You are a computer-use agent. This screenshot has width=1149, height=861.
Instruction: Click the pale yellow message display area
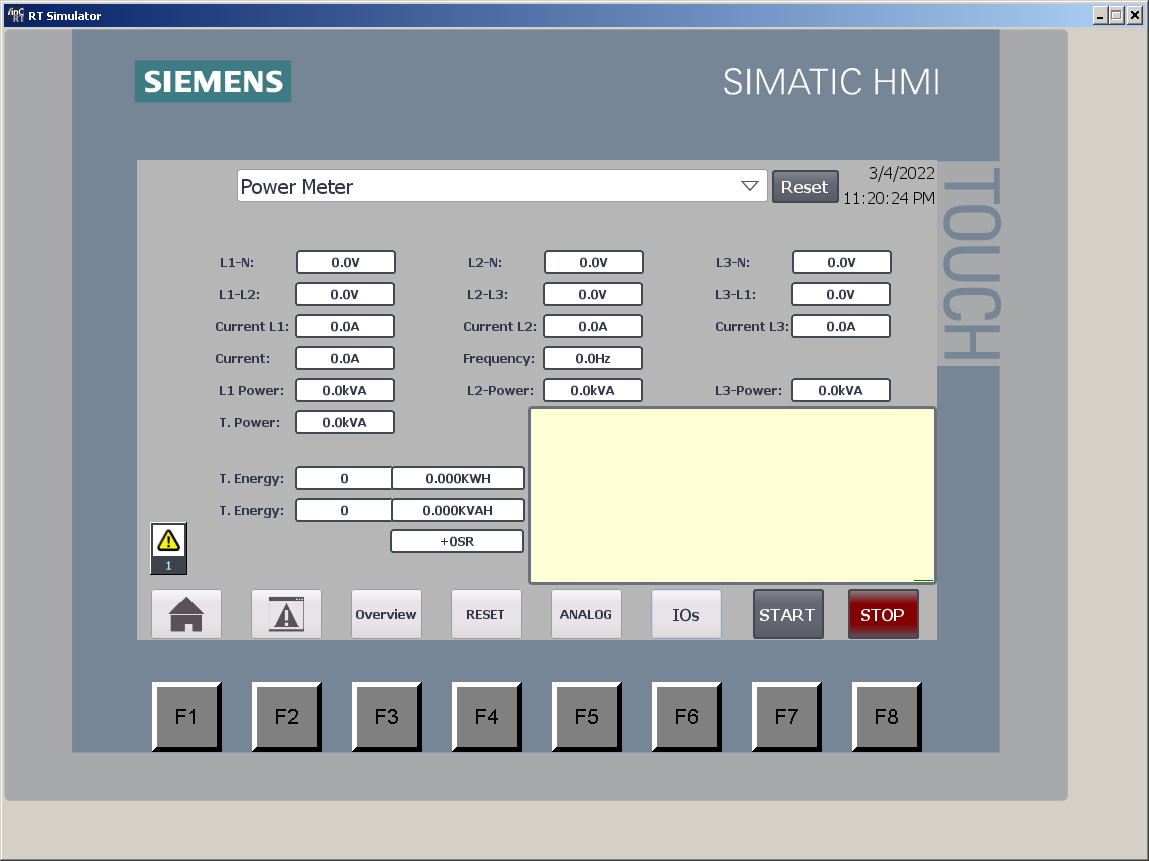(x=732, y=495)
